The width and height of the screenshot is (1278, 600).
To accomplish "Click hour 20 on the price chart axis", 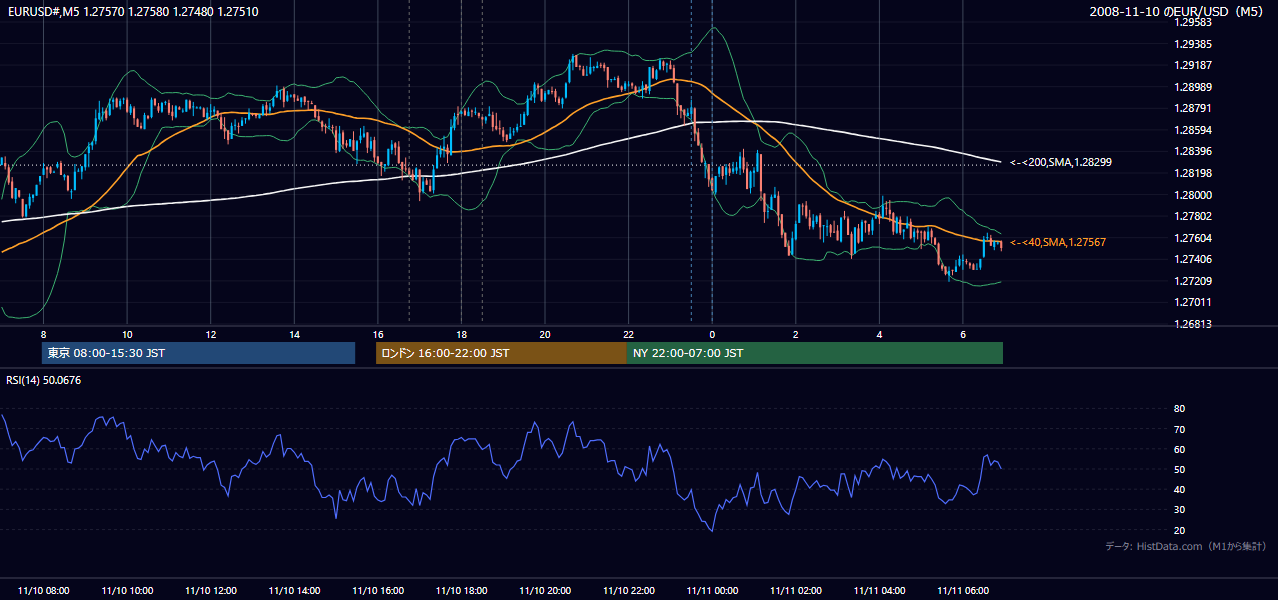I will pos(545,334).
